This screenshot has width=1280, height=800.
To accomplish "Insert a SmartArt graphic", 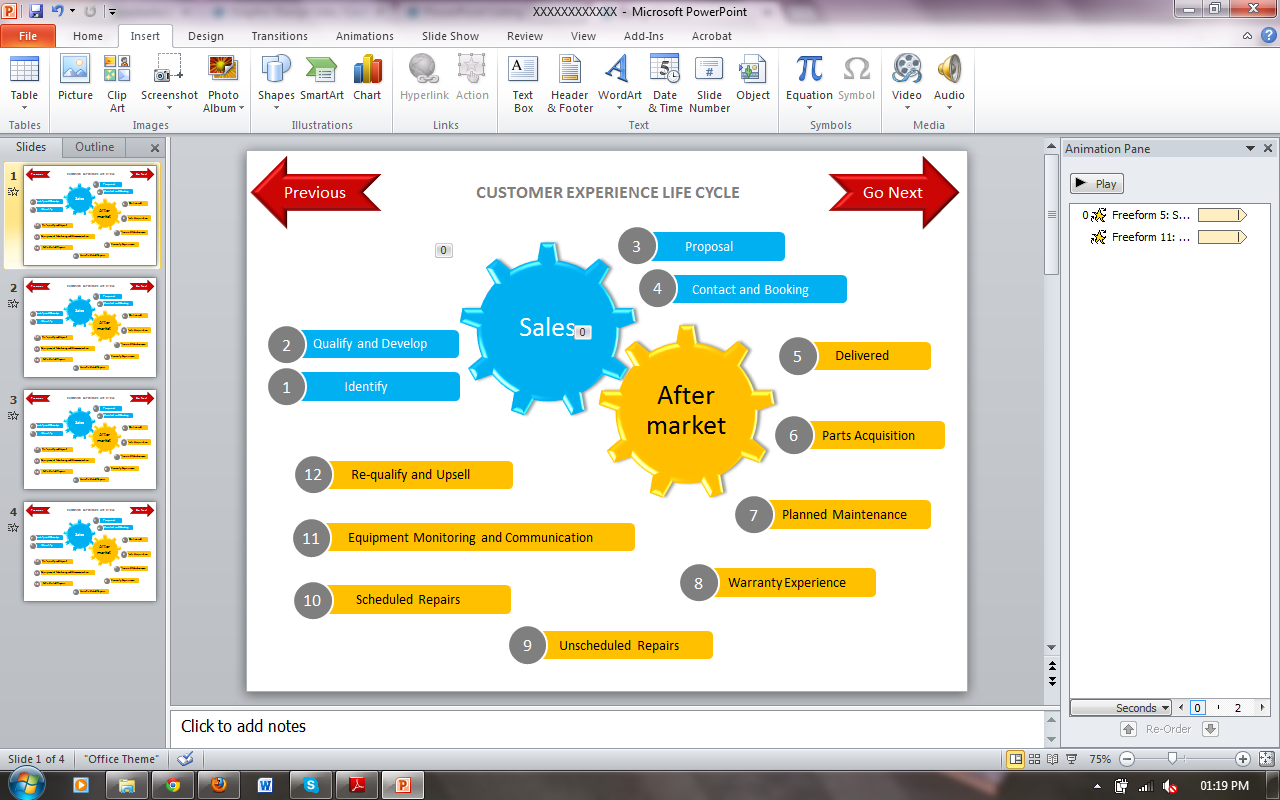I will (x=322, y=78).
